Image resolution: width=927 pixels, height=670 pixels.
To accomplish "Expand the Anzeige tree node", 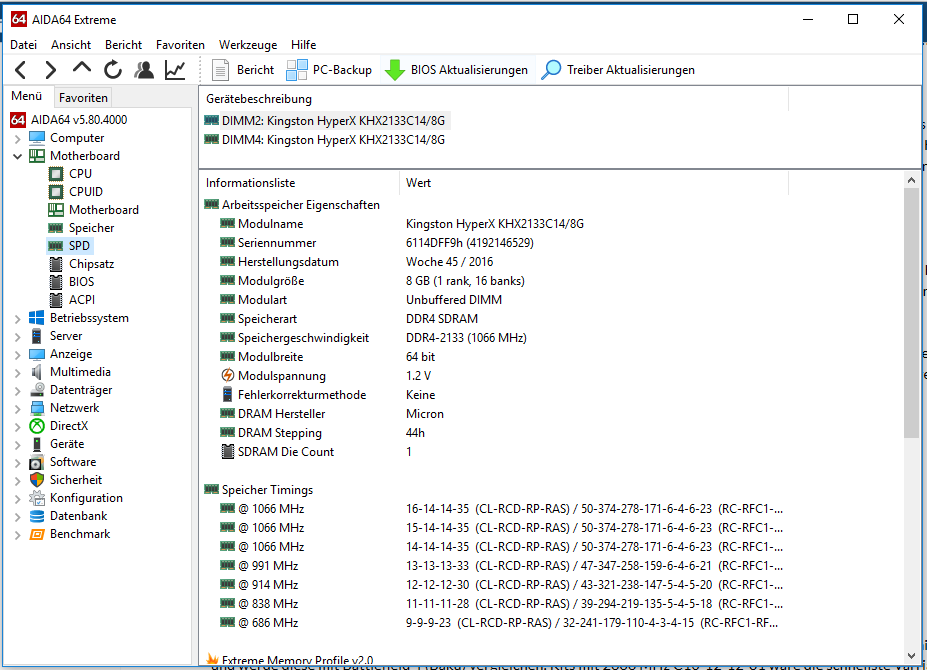I will coord(17,355).
